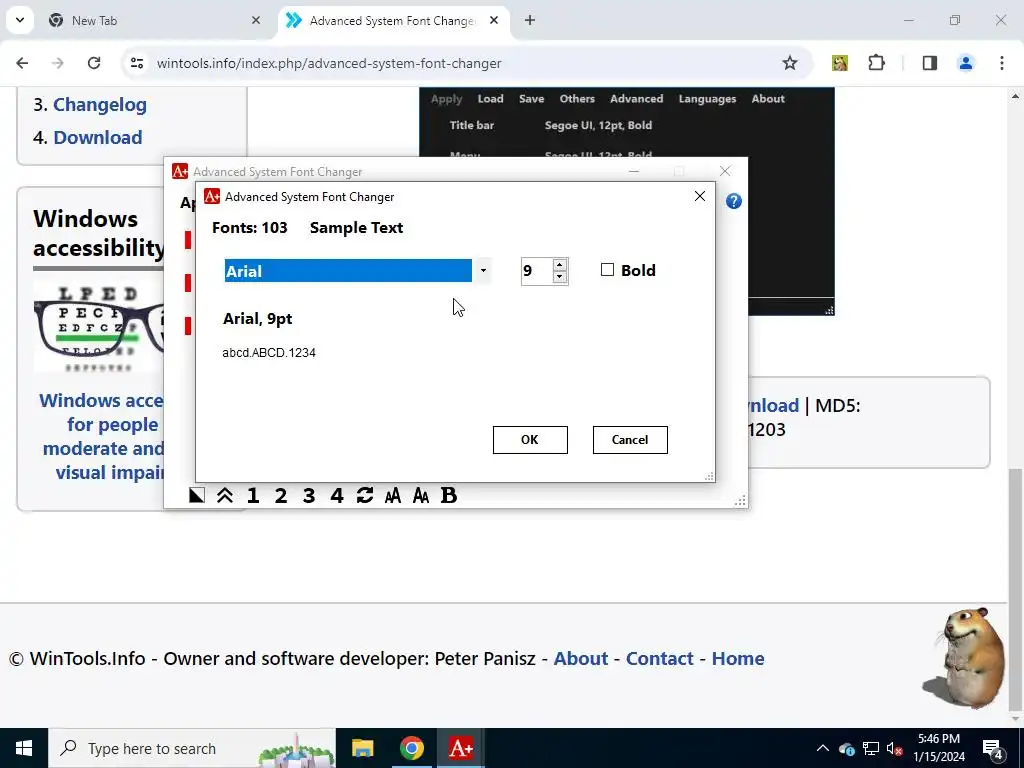Screen dimensions: 1024x768
Task: Open the Download link in contents list
Action: [x=98, y=137]
